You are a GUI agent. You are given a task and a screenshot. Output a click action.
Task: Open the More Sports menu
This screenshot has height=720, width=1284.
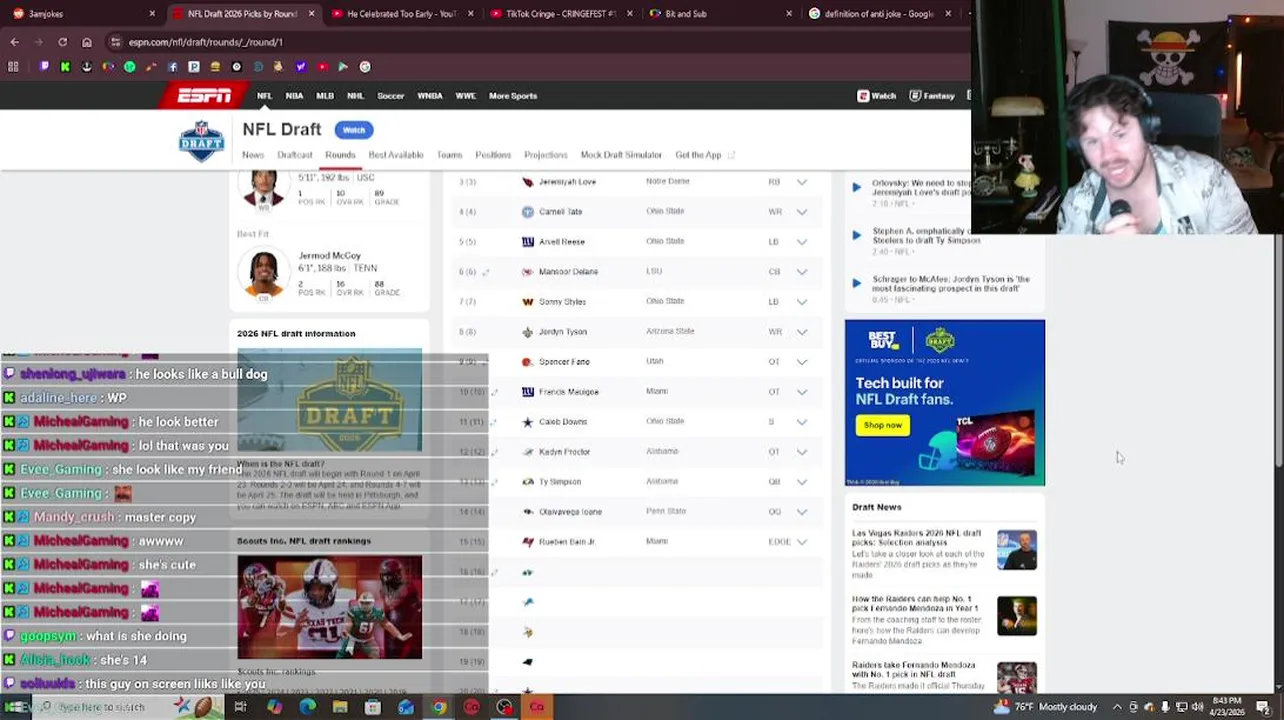[x=513, y=96]
